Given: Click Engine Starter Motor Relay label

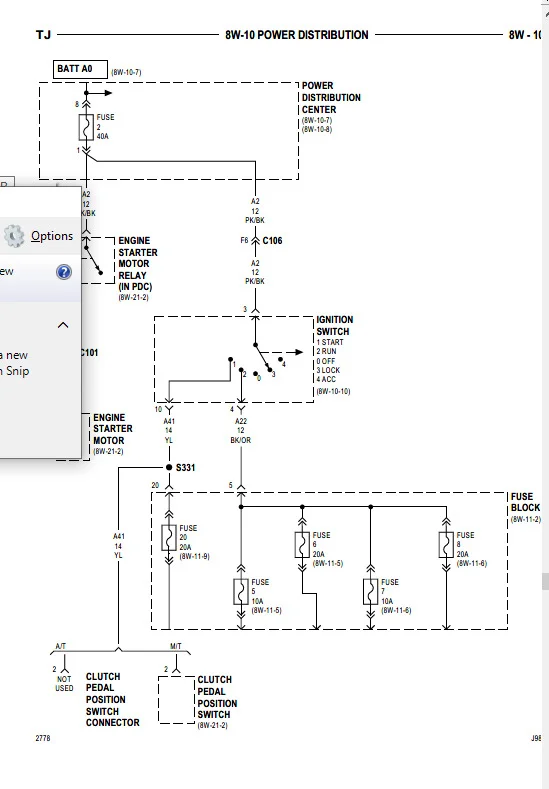Looking at the screenshot, I should (x=137, y=264).
